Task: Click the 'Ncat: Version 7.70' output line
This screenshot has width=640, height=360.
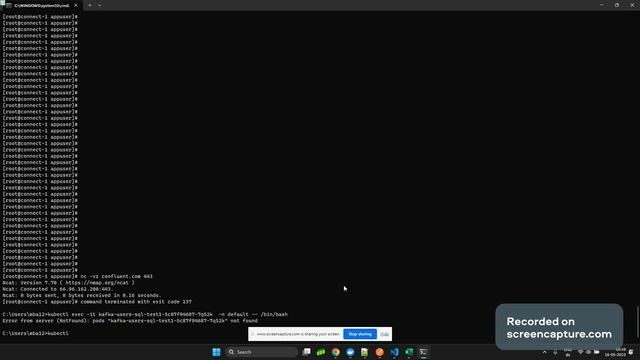Action: (x=69, y=282)
